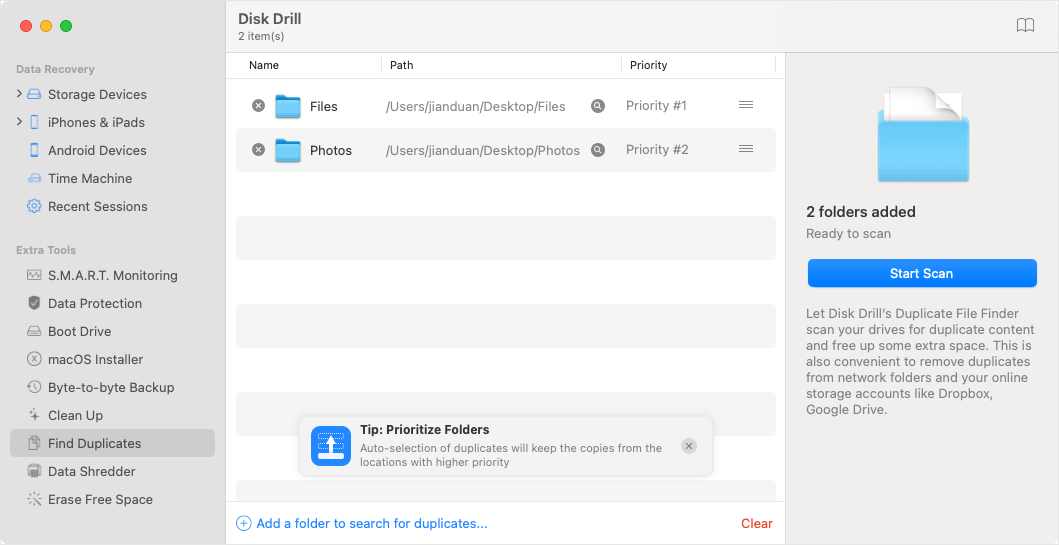Click the Files folder name
Viewport: 1059px width, 545px height.
[324, 107]
